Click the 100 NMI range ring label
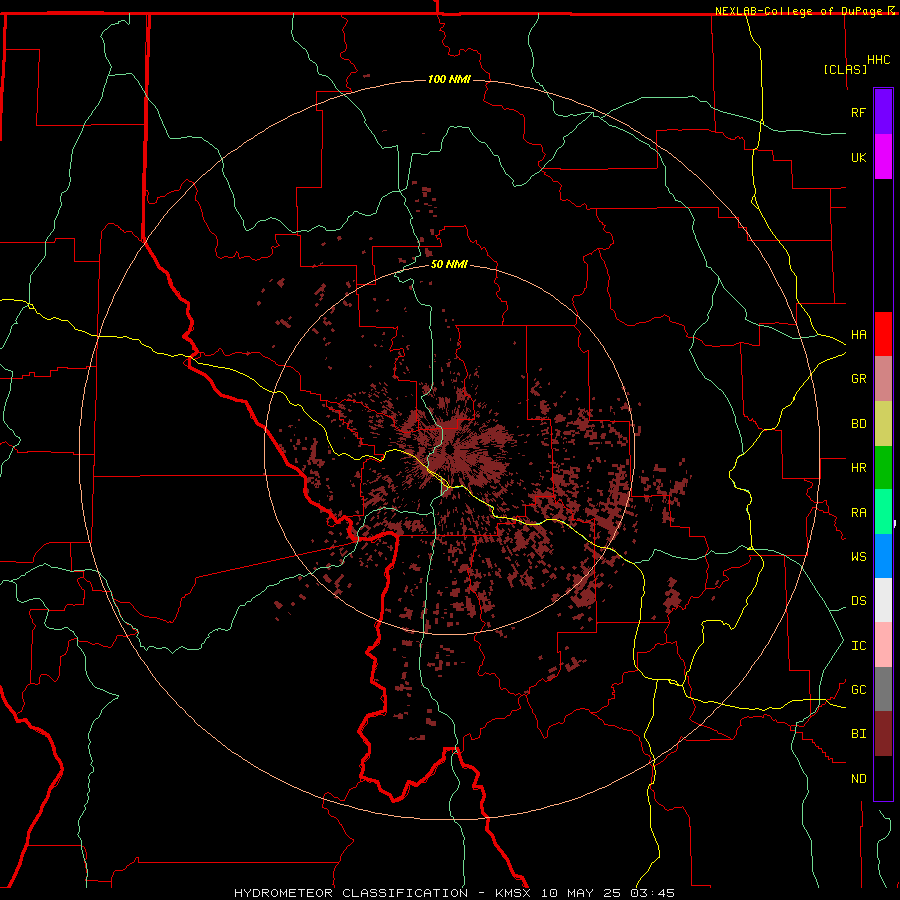Viewport: 900px width, 900px height. [x=449, y=79]
